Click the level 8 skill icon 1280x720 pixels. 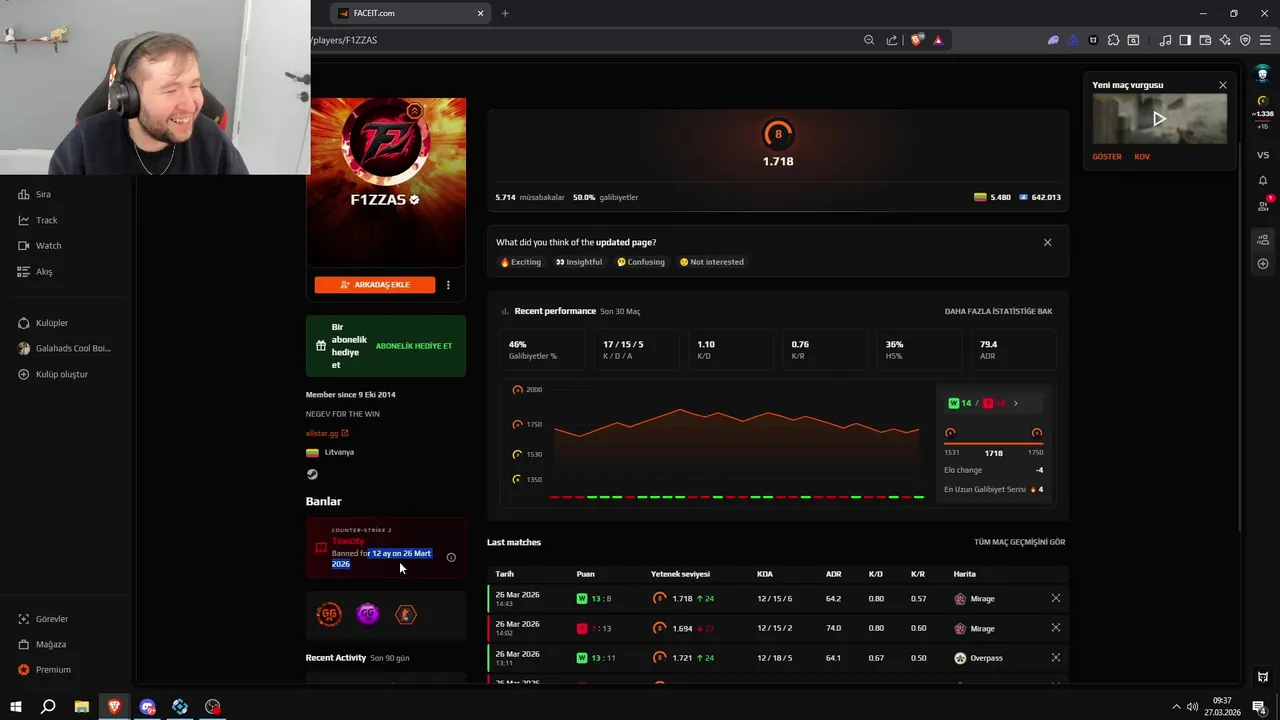778,134
